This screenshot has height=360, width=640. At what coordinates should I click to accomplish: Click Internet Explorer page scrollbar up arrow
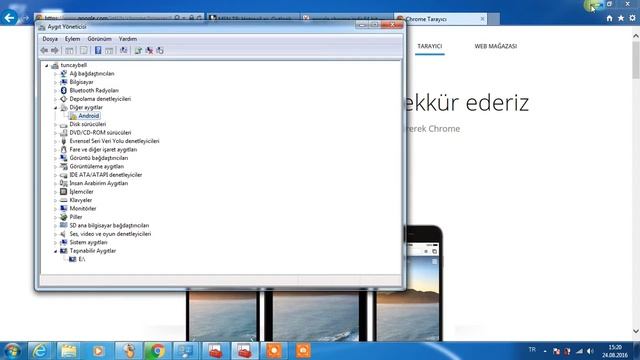636,36
